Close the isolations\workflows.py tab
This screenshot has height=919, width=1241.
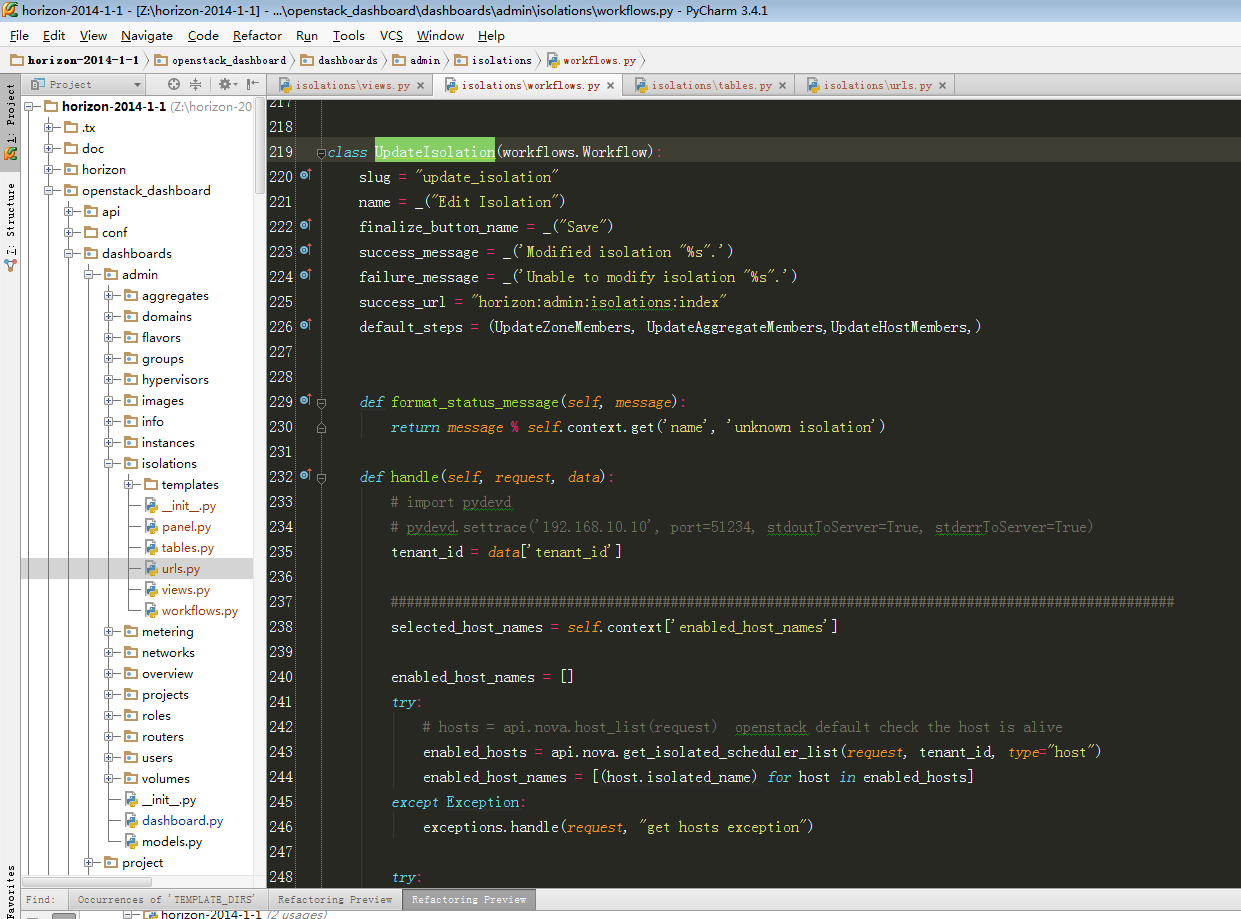coord(611,86)
